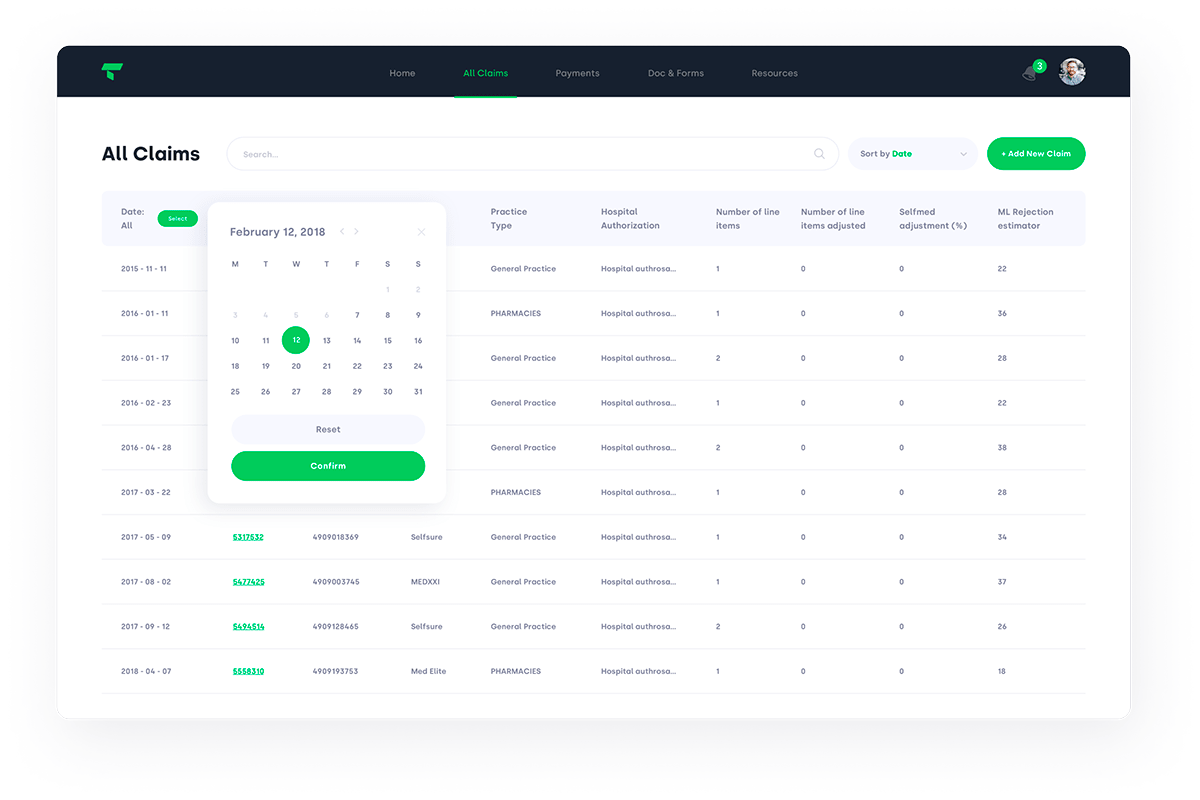This screenshot has height=800, width=1200.
Task: Click the All Claims page heading
Action: [x=151, y=154]
